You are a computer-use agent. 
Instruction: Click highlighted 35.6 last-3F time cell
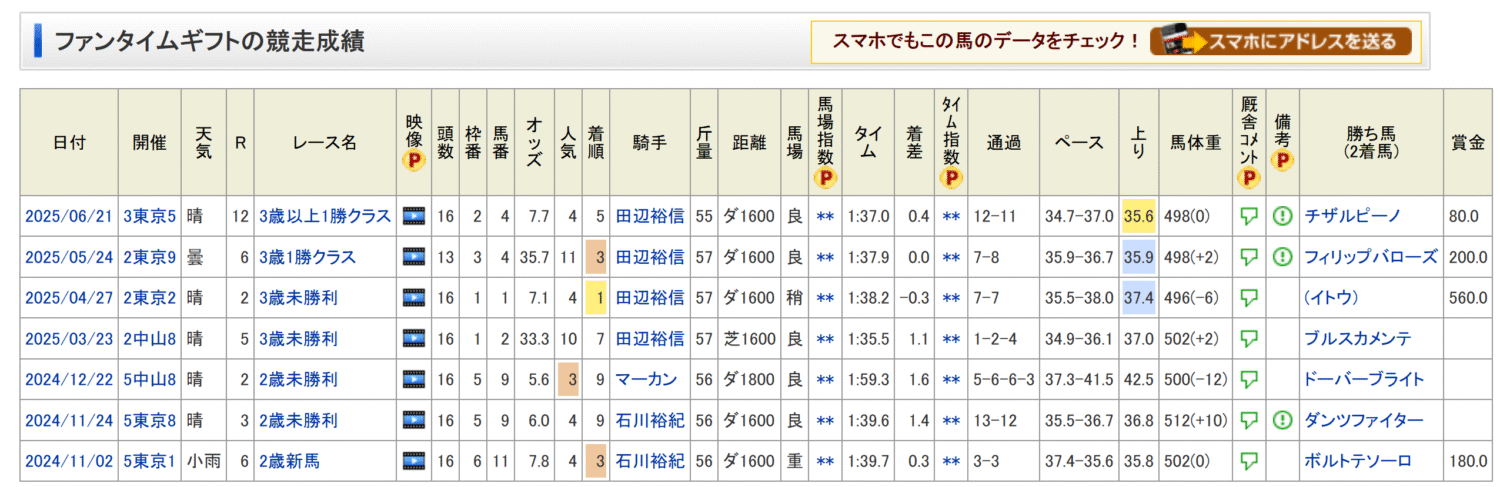point(1138,216)
